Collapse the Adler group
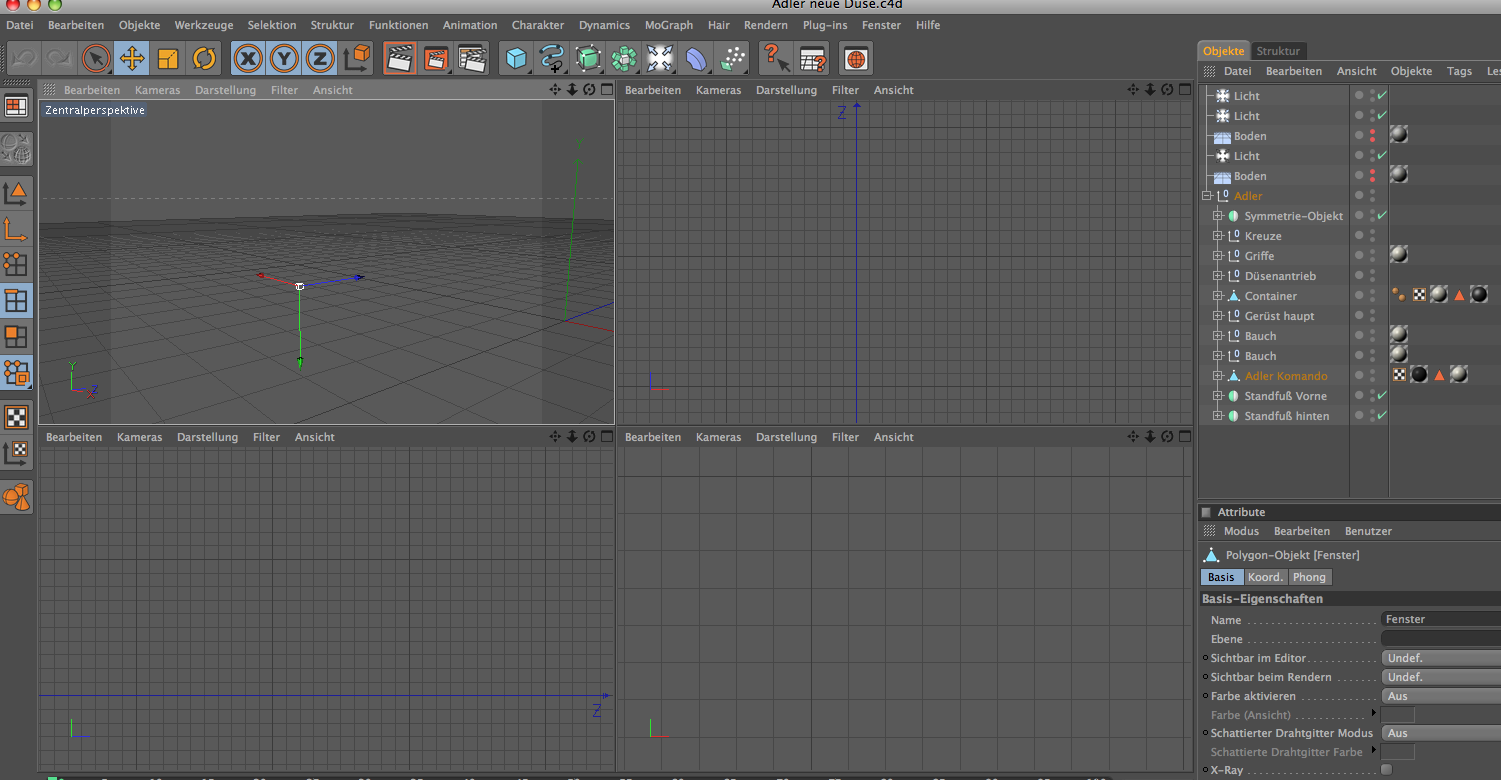This screenshot has width=1501, height=780. point(1207,196)
